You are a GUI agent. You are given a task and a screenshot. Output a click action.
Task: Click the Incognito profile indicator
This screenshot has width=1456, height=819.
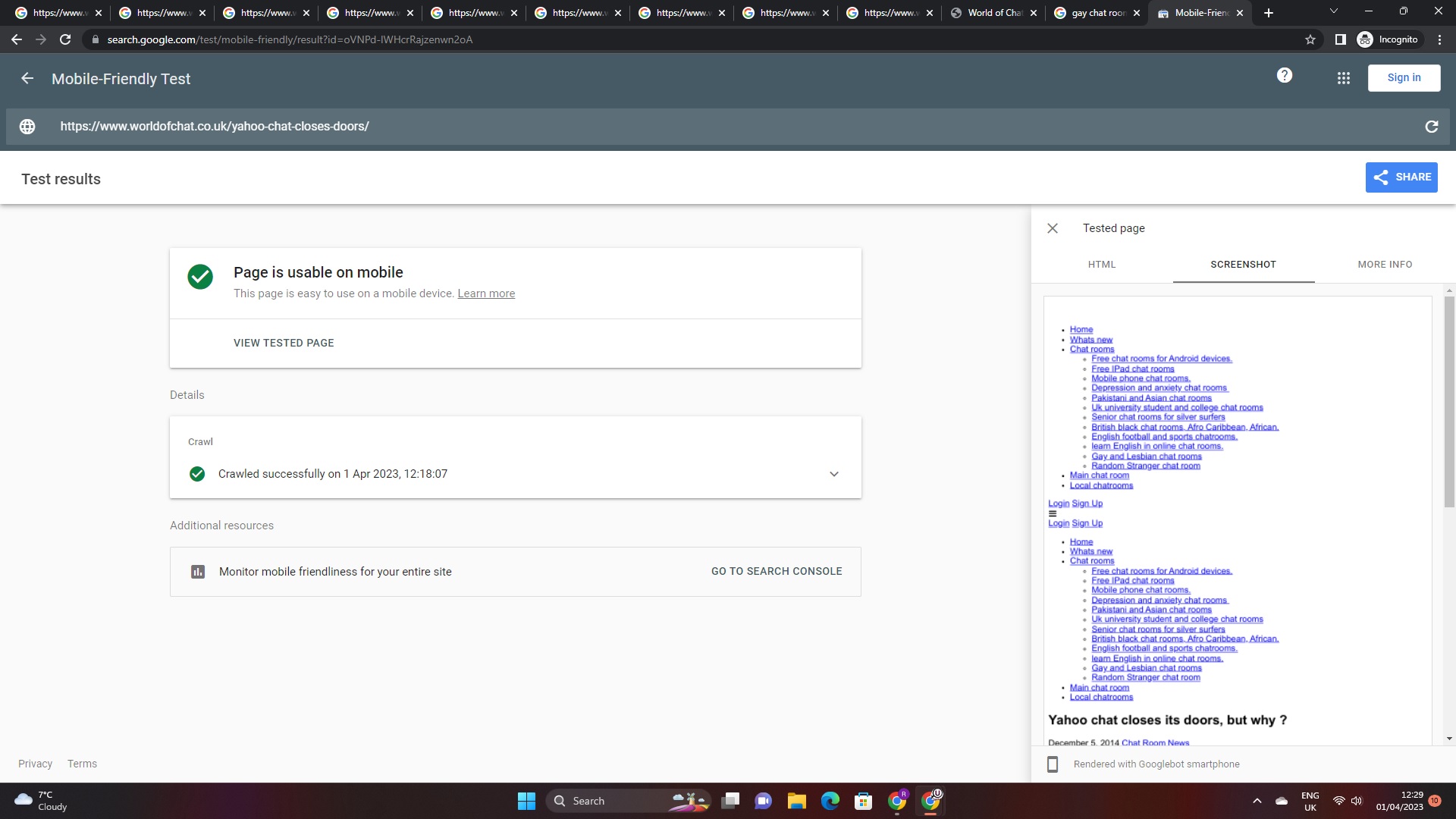[1389, 39]
